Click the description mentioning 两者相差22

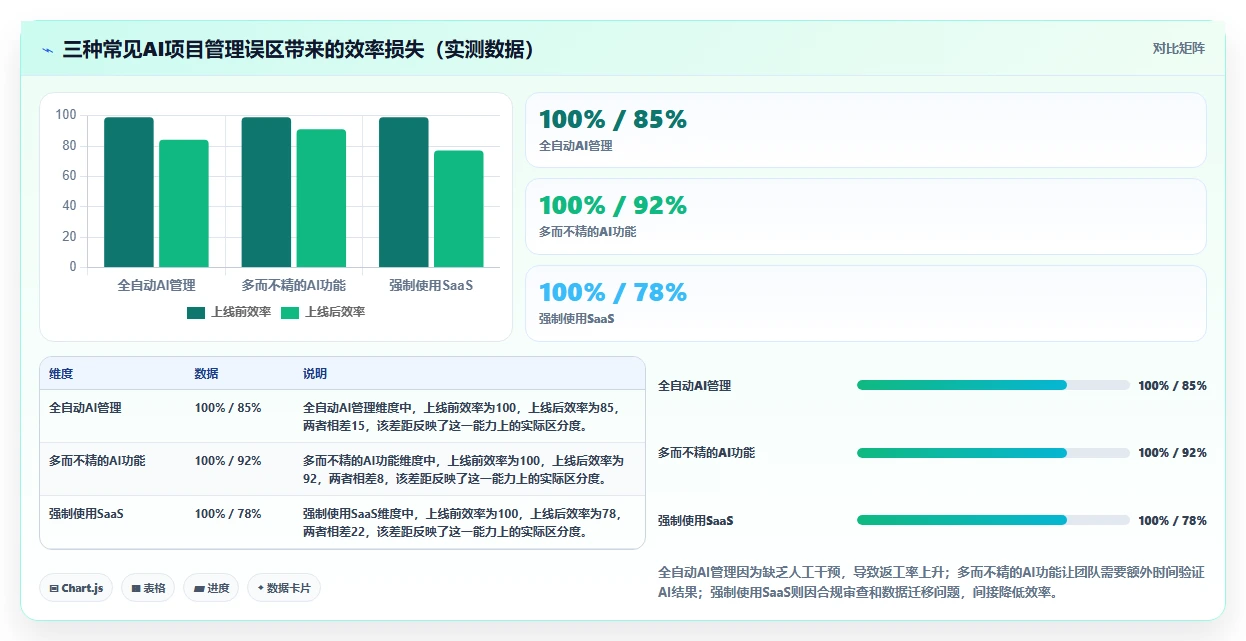click(x=462, y=522)
